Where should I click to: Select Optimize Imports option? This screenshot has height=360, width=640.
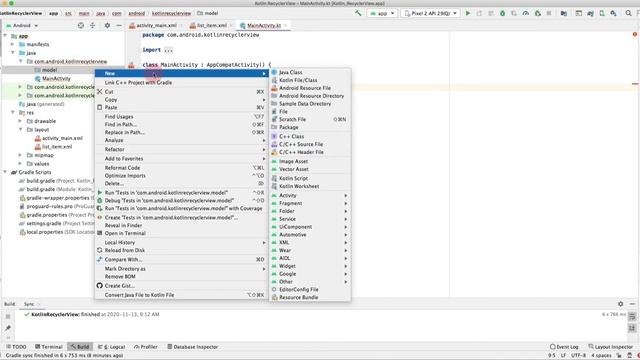(x=182, y=176)
